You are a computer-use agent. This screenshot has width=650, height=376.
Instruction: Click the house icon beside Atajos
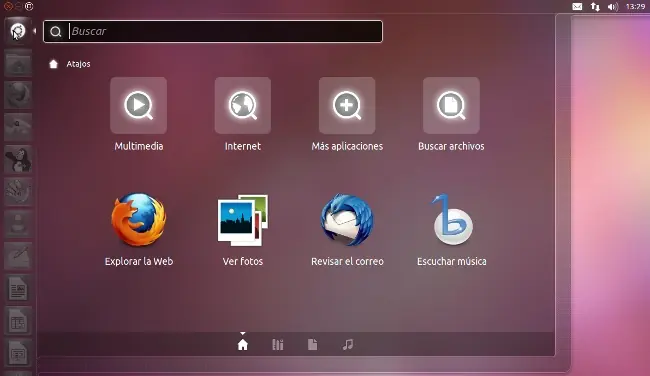pyautogui.click(x=53, y=64)
